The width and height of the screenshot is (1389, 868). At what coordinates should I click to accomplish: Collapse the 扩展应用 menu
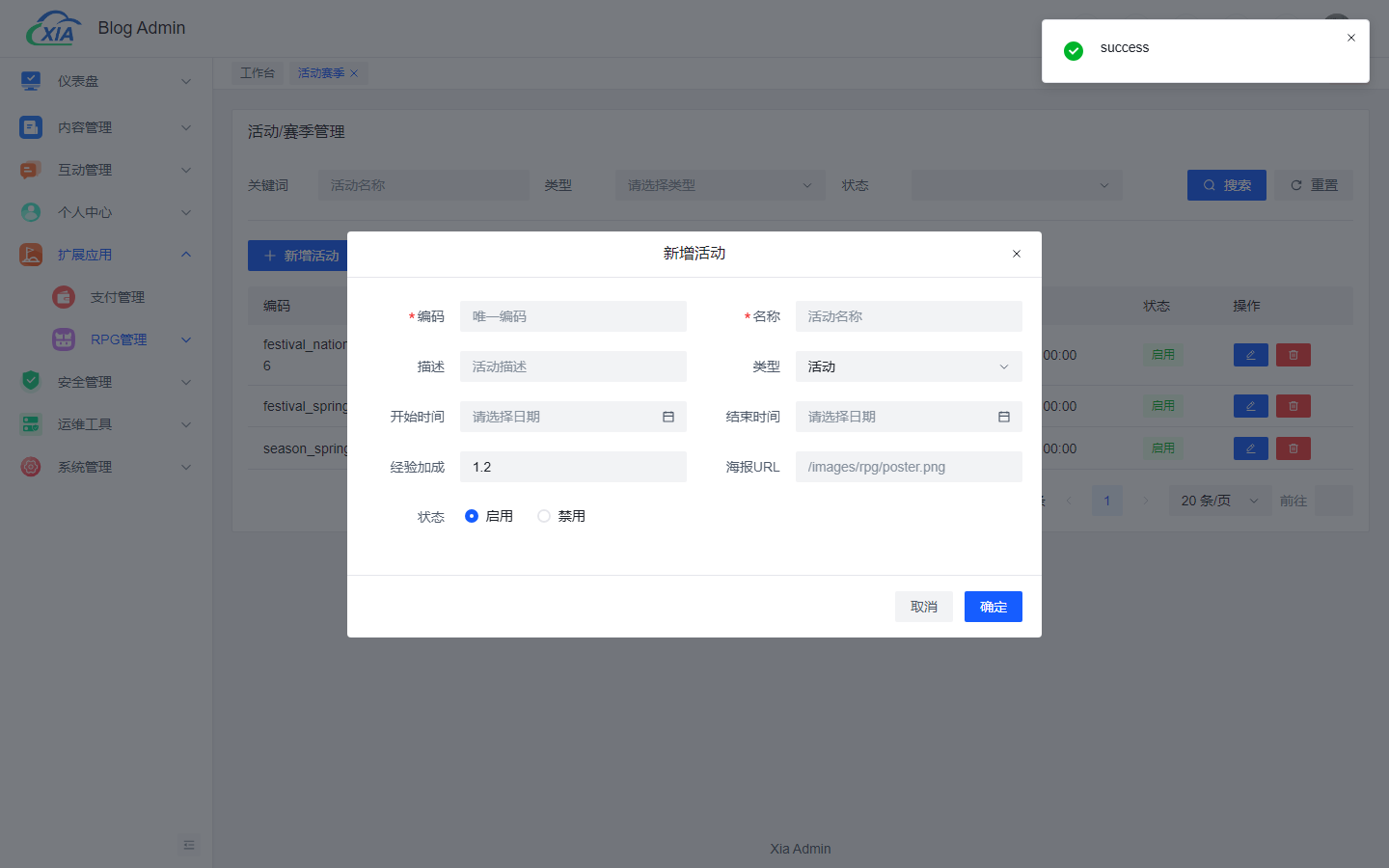[186, 255]
